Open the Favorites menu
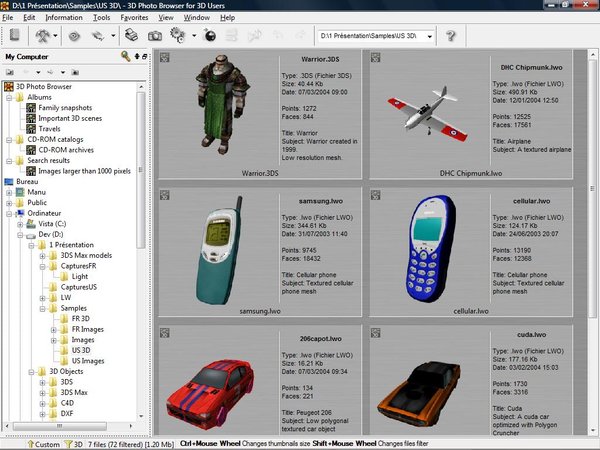The width and height of the screenshot is (600, 450). 134,18
